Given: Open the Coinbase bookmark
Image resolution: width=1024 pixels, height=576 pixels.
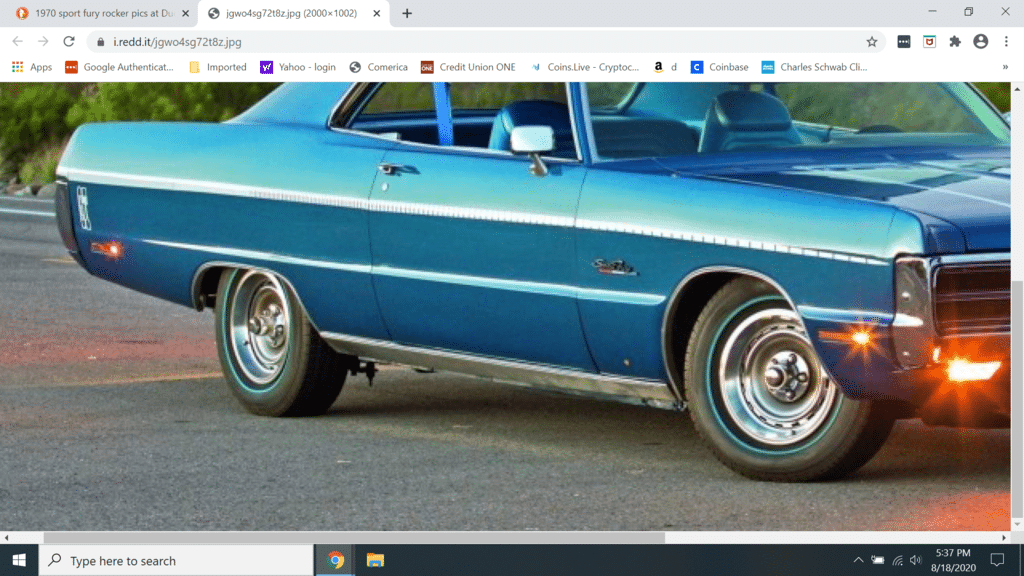Looking at the screenshot, I should [x=719, y=67].
